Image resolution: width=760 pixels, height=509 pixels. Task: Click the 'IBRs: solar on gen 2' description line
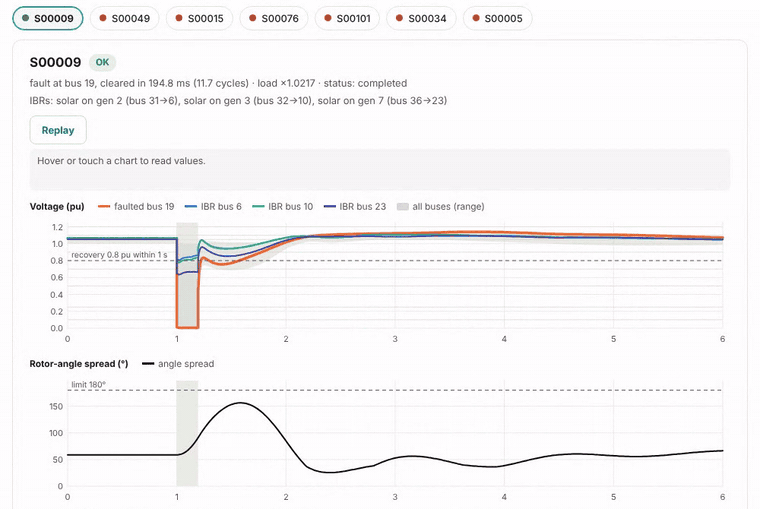(238, 100)
